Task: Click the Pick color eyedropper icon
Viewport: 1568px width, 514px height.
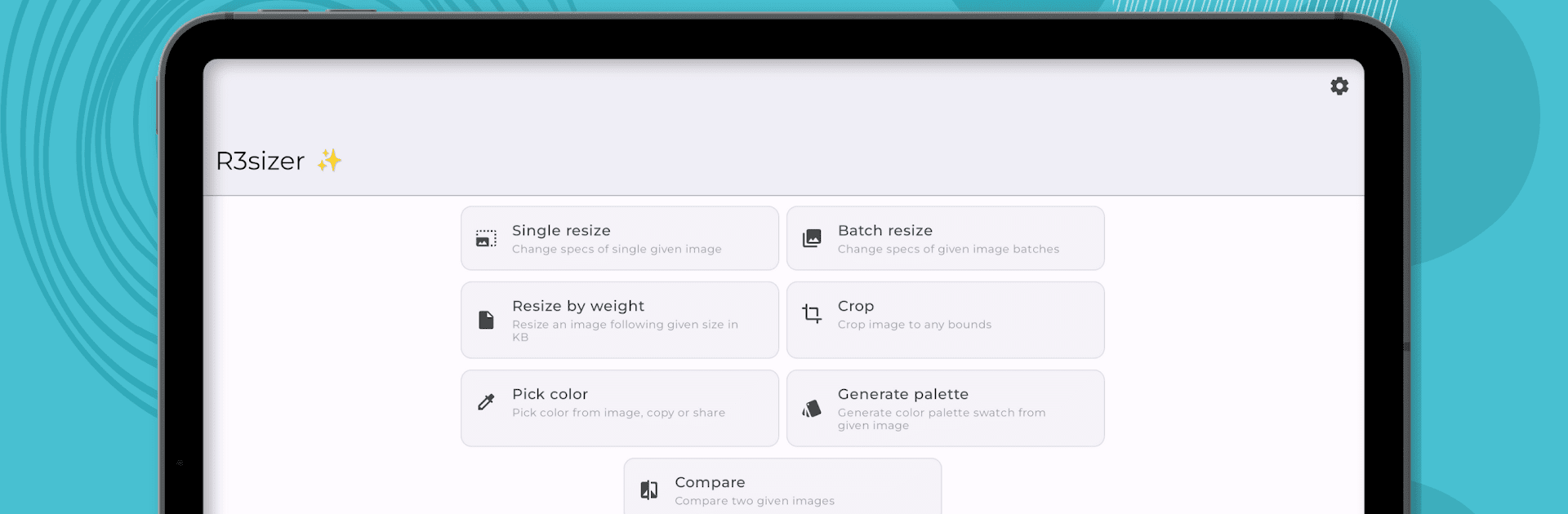Action: coord(486,401)
